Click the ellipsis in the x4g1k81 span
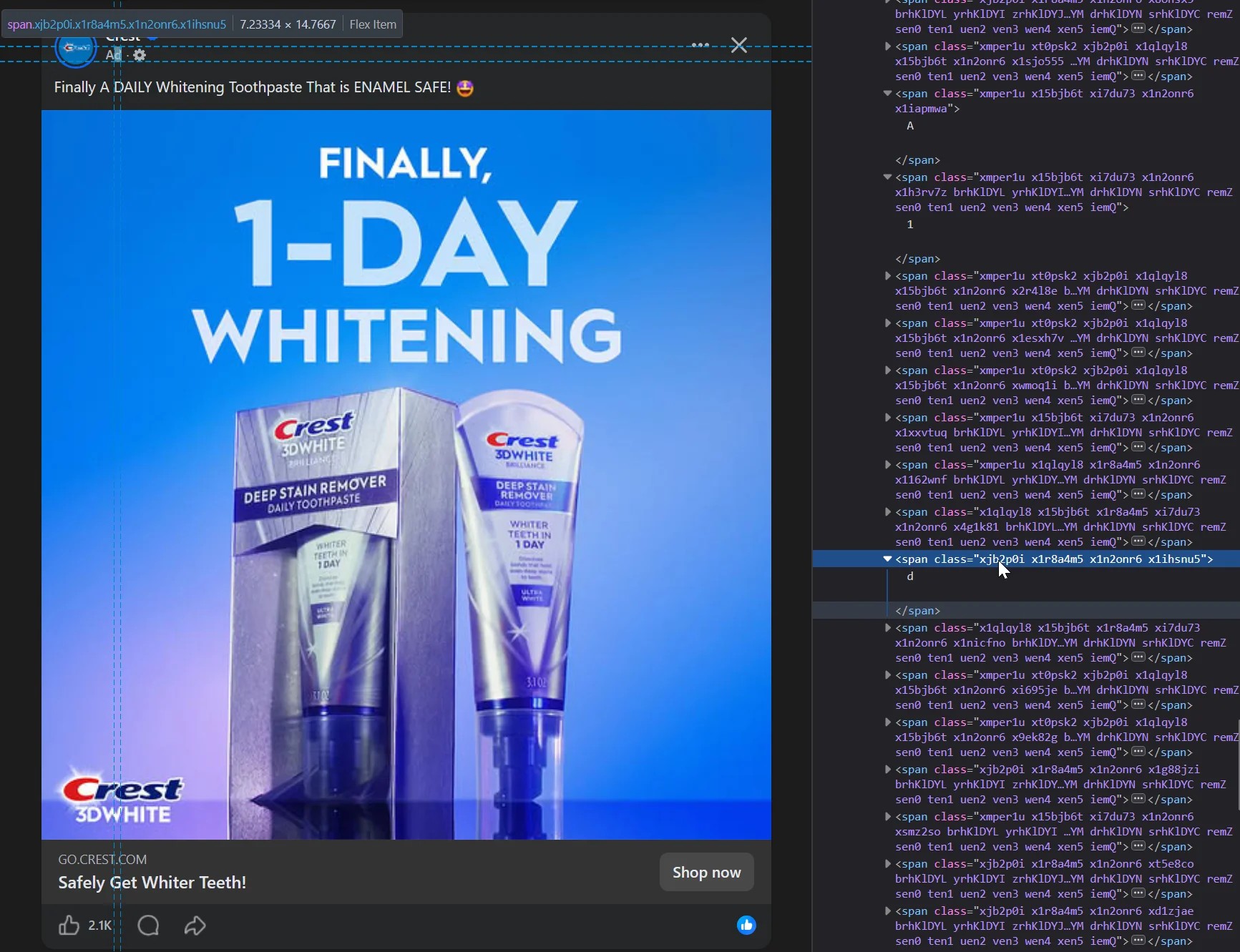Image resolution: width=1240 pixels, height=952 pixels. click(x=1138, y=541)
